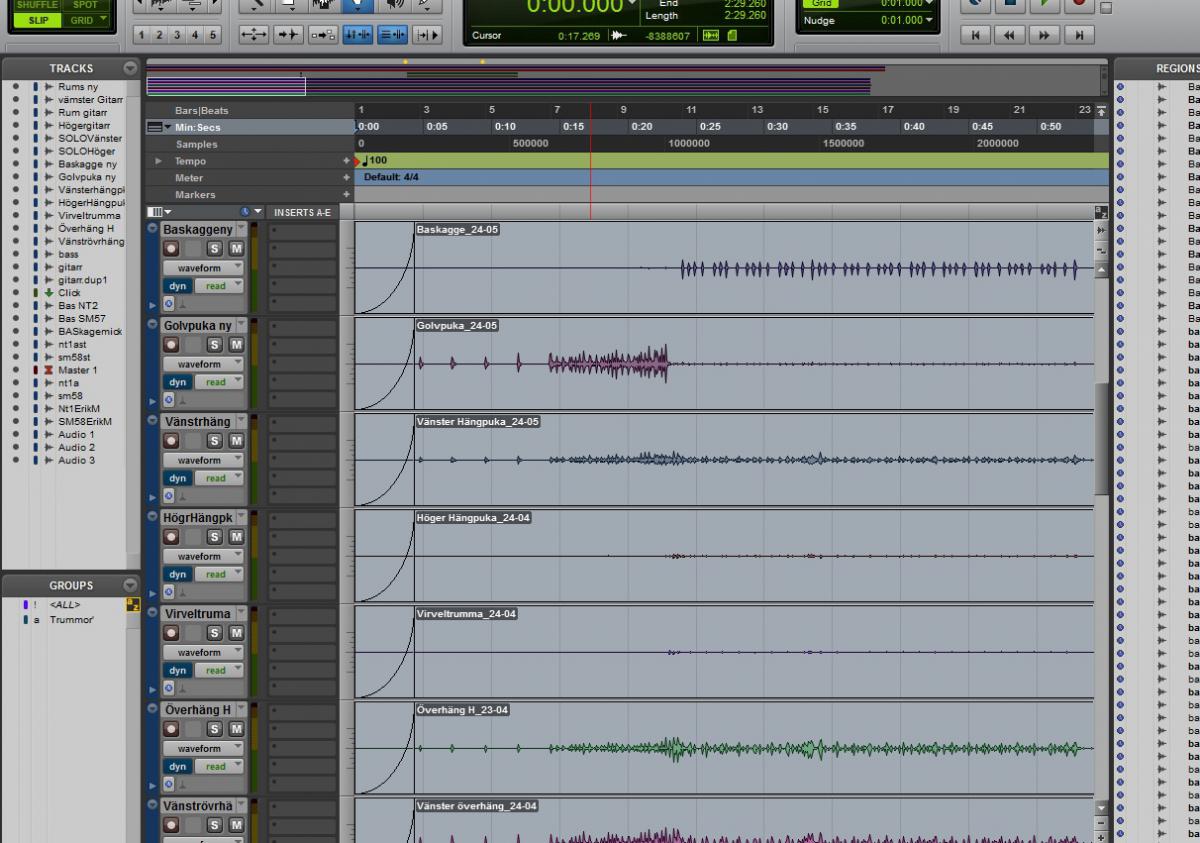Click the add Tempo change plus icon
This screenshot has width=1200, height=843.
[347, 161]
